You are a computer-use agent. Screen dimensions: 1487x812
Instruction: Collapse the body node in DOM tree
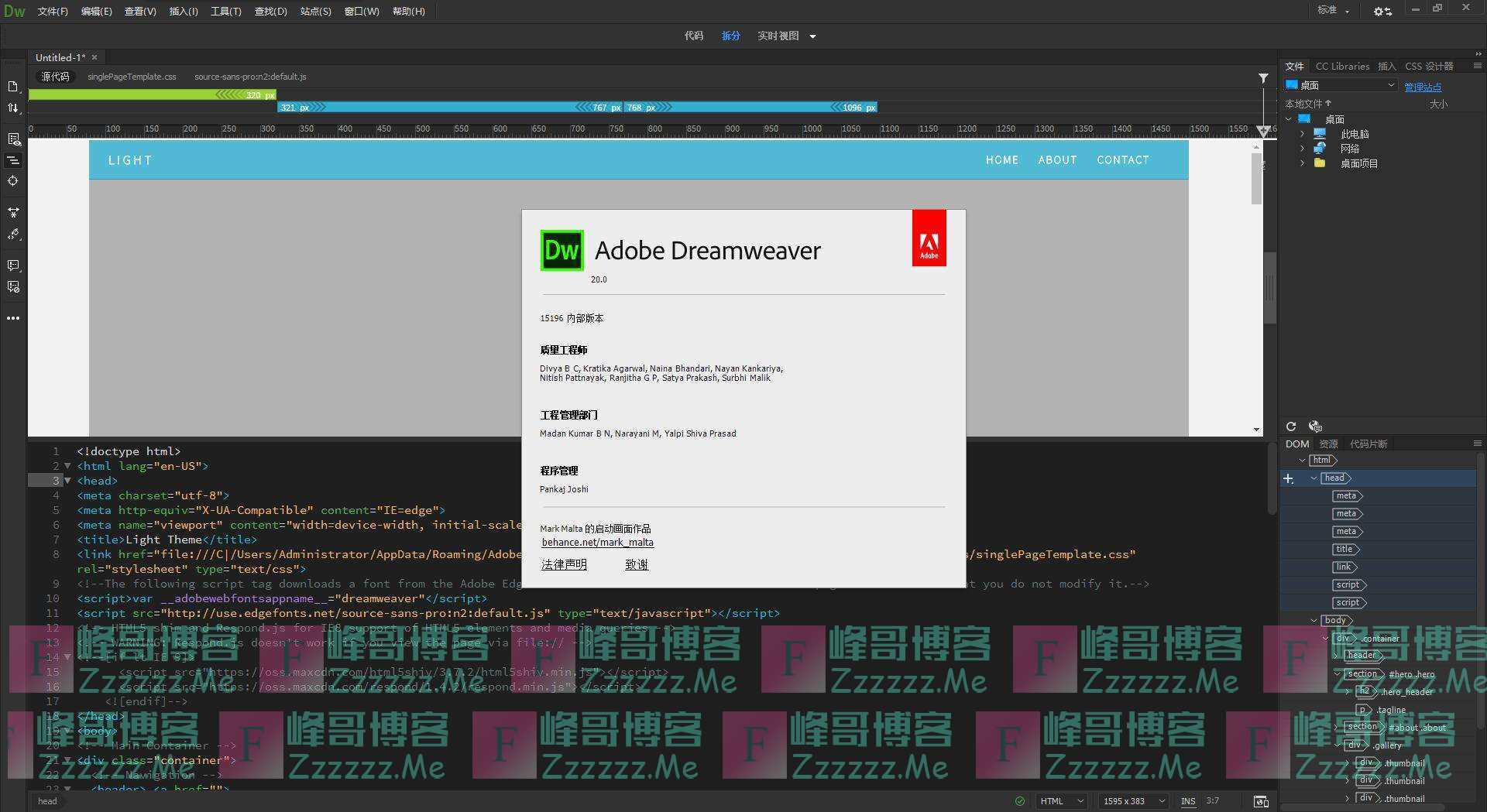[x=1314, y=621]
